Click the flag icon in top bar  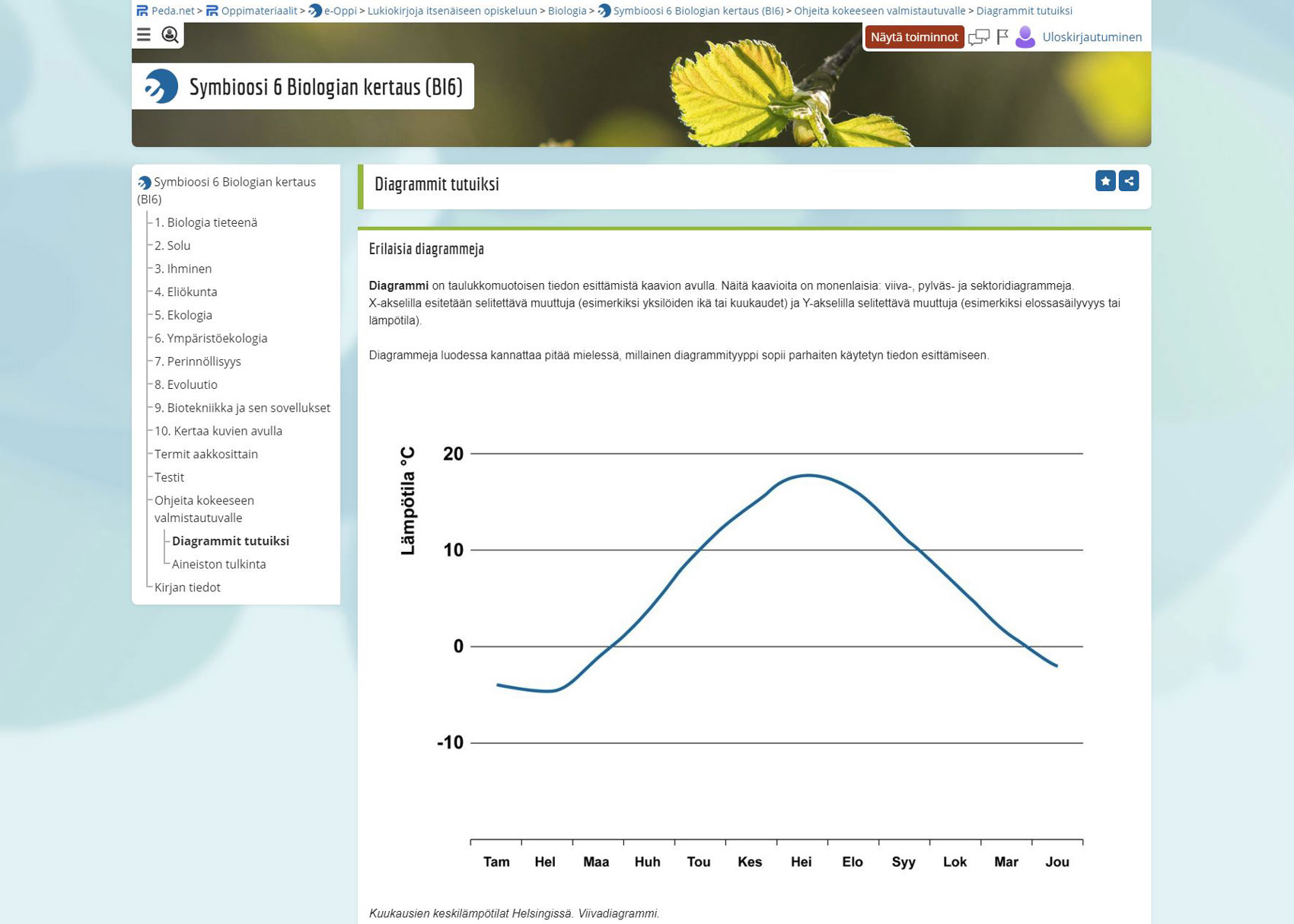[1002, 37]
